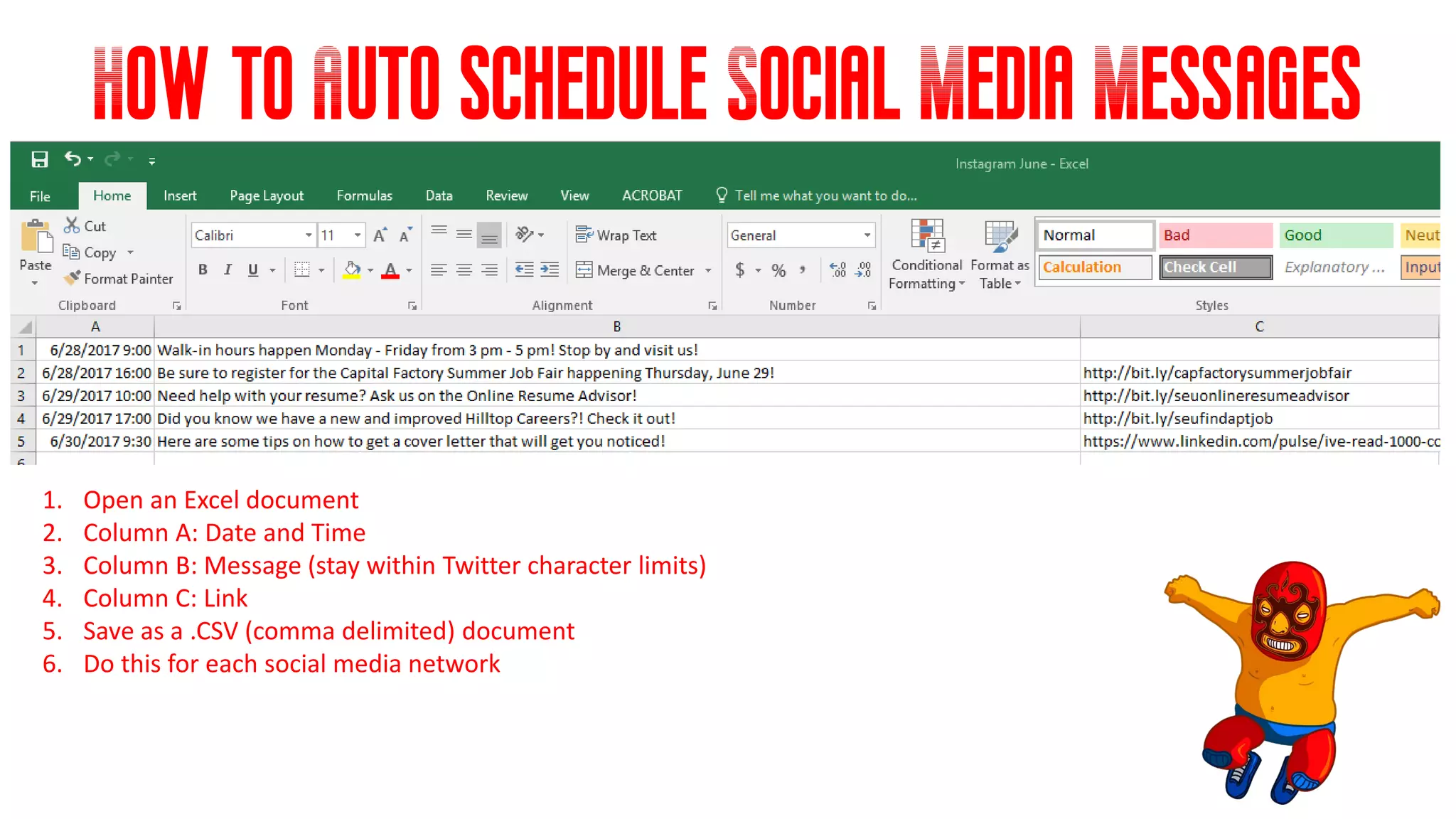Viewport: 1456px width, 819px height.
Task: Click the Borders icon
Action: [x=302, y=269]
